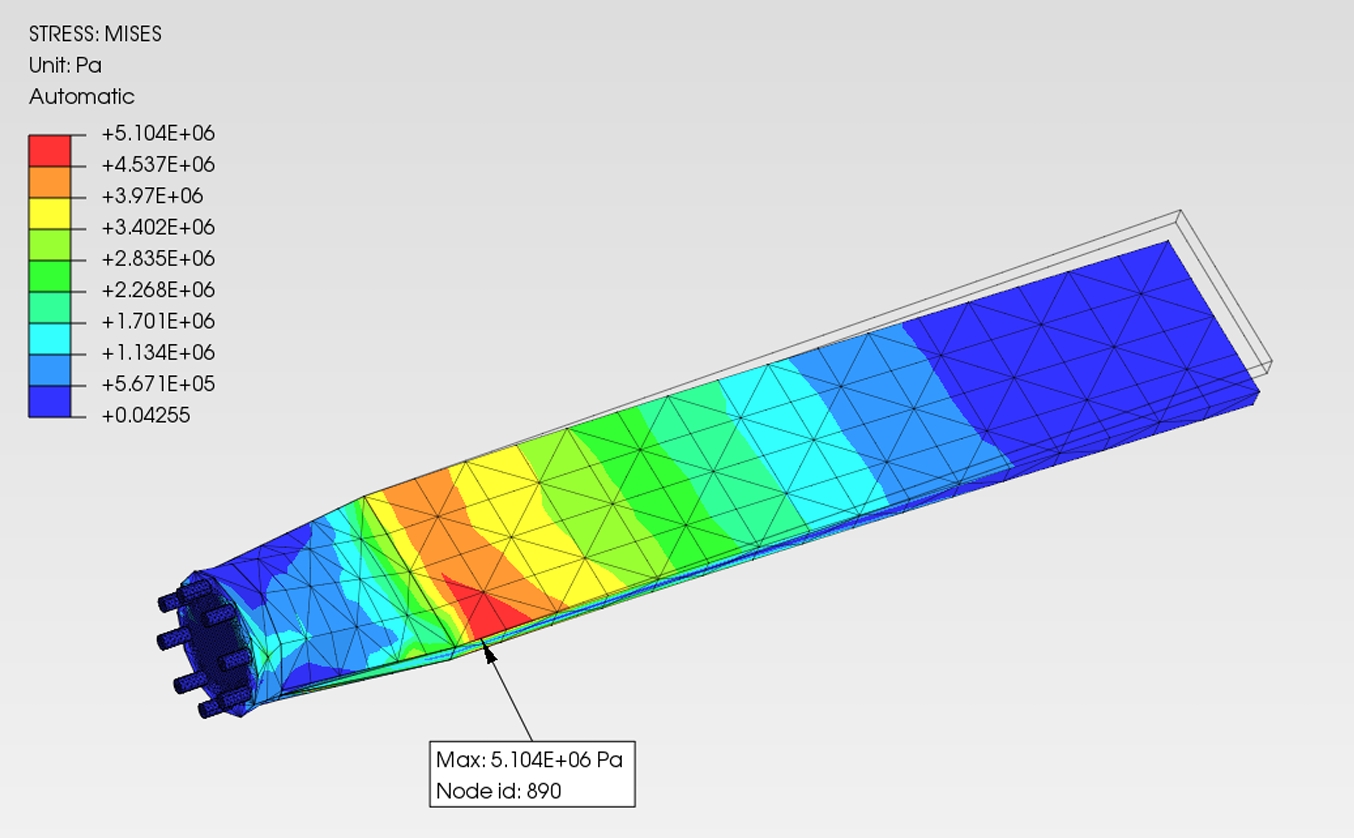Click the yellow swatch in the legend
Screen dimensions: 1354x838
[50, 212]
